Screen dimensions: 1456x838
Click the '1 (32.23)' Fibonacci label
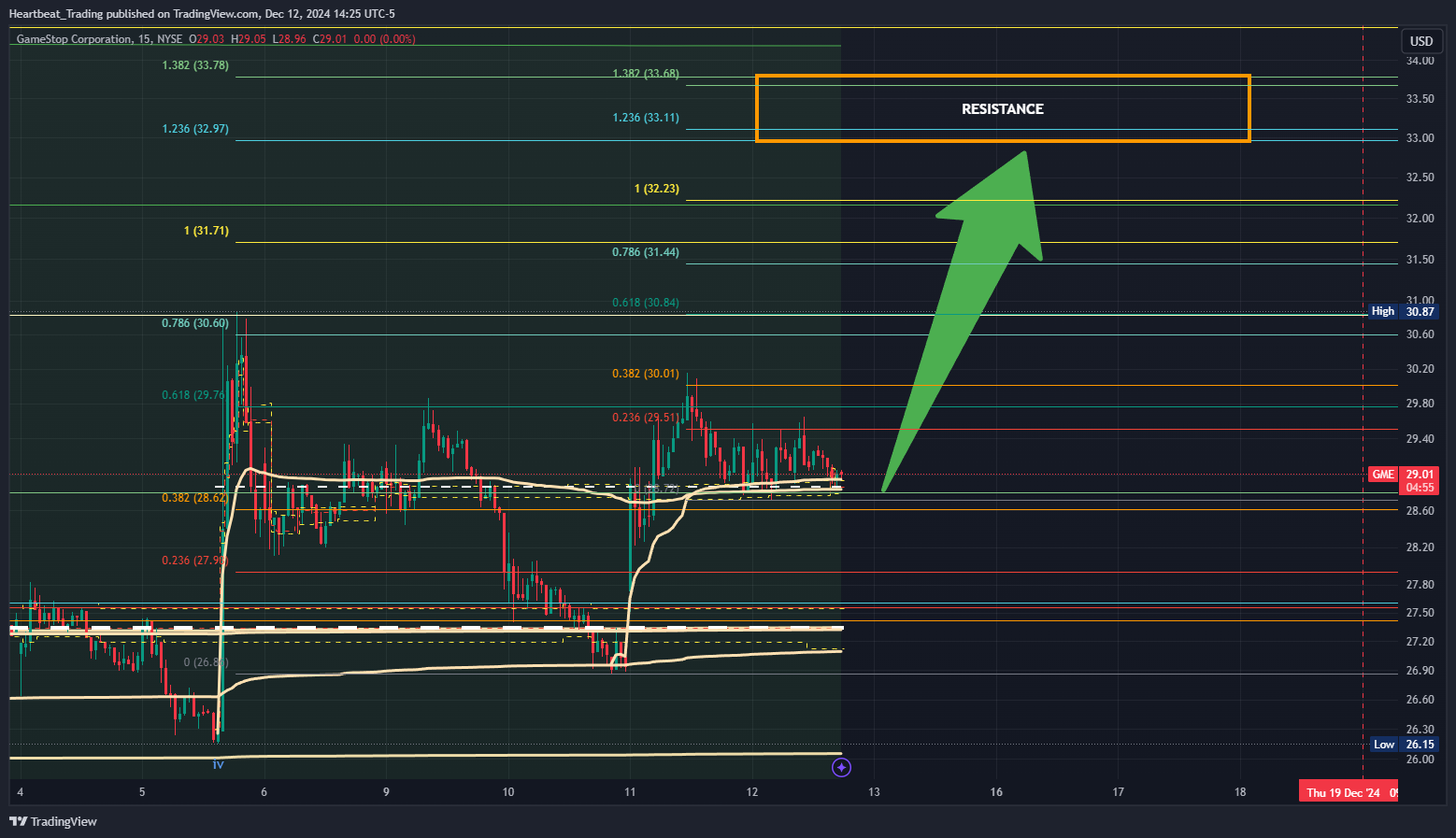[x=657, y=189]
